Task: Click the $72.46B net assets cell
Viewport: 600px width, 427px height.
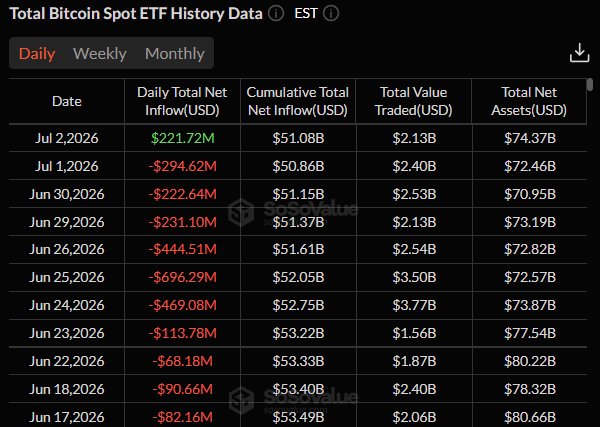Action: coord(530,166)
